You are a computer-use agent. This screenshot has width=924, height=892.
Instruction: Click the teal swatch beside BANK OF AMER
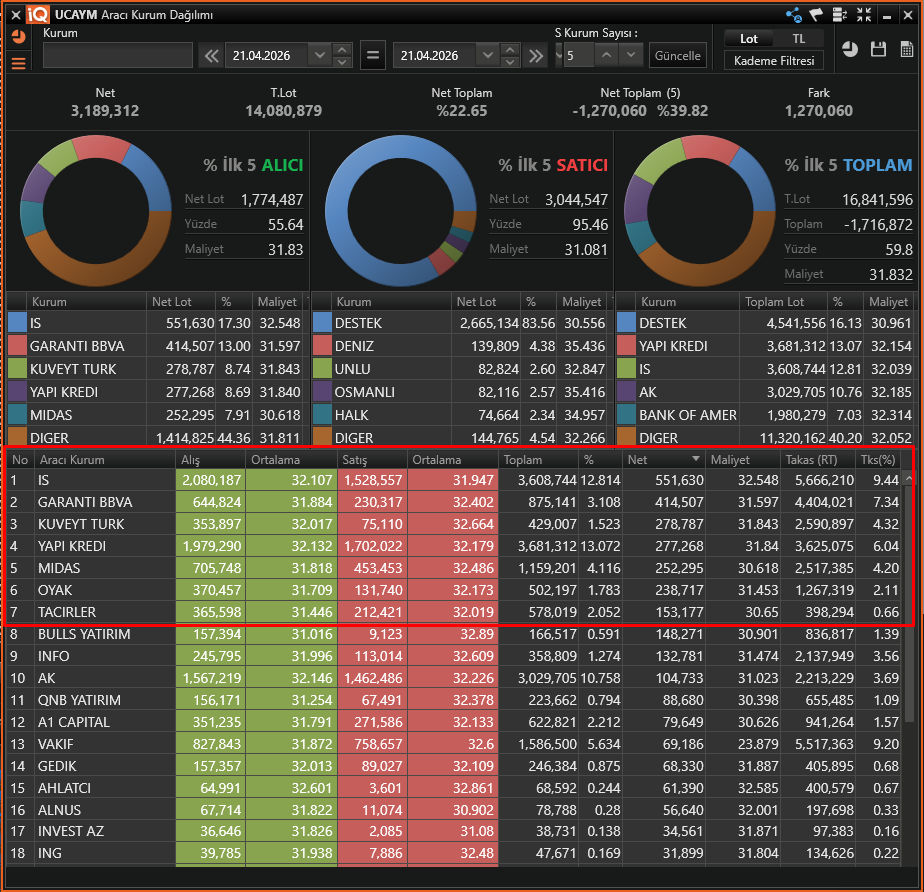(627, 415)
